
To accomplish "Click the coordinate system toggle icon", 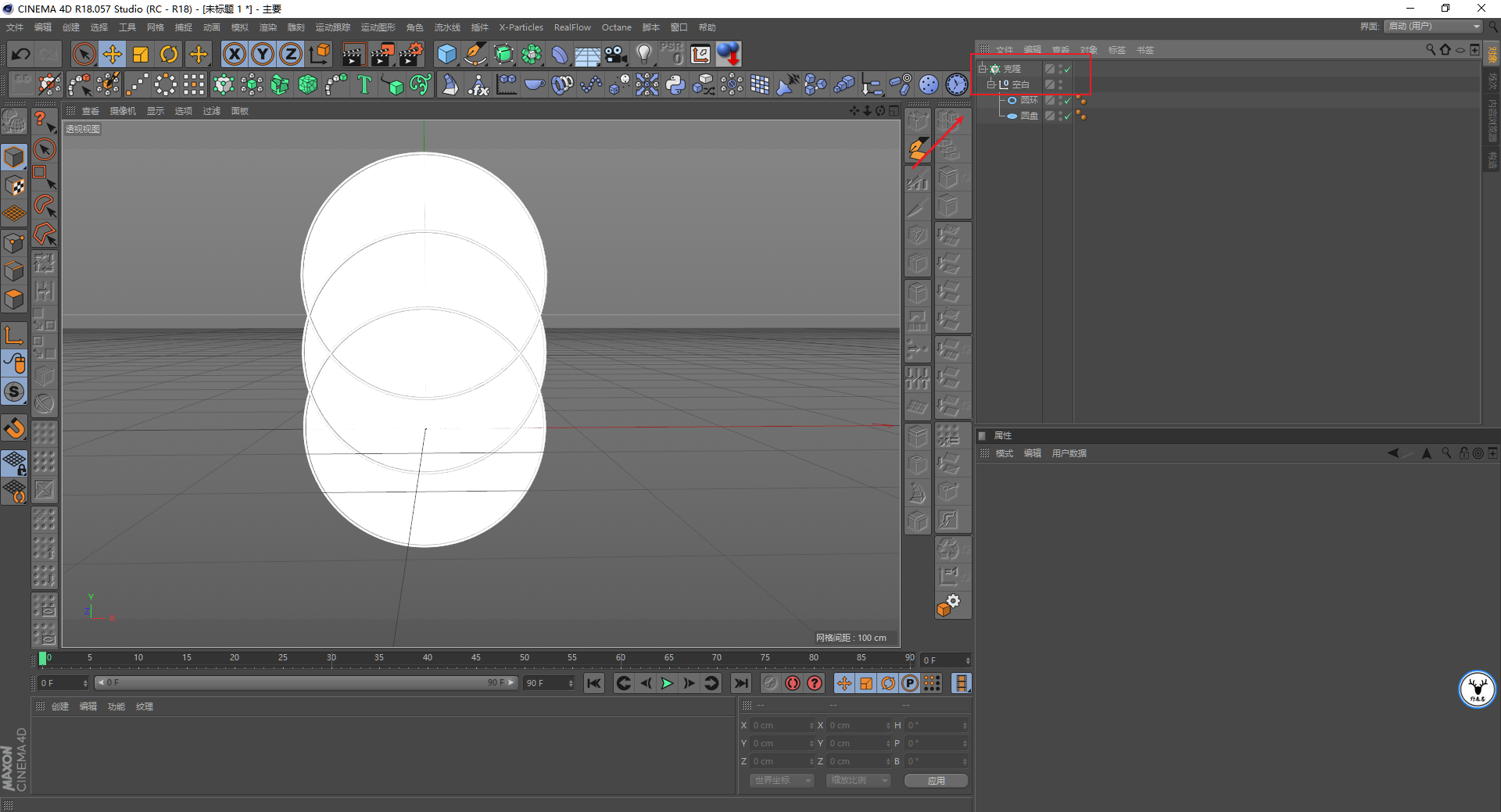I will [319, 54].
